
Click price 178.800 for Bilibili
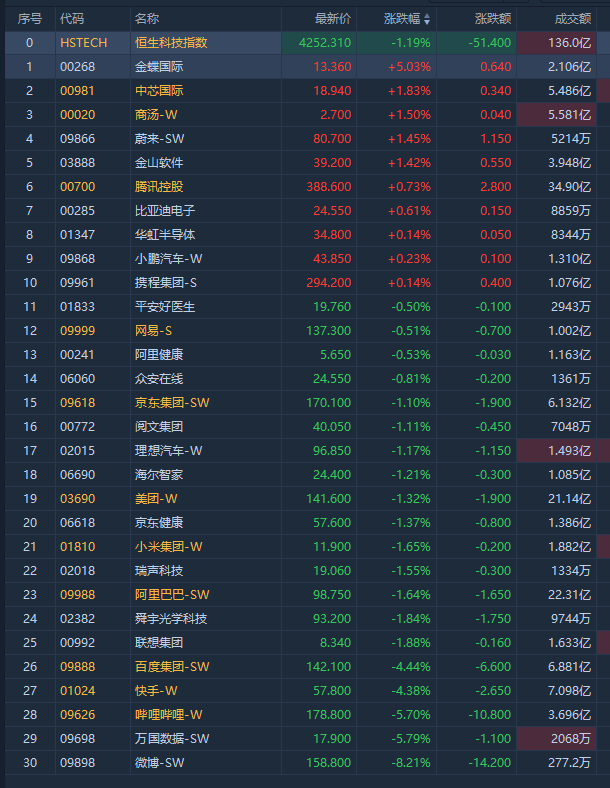point(329,715)
